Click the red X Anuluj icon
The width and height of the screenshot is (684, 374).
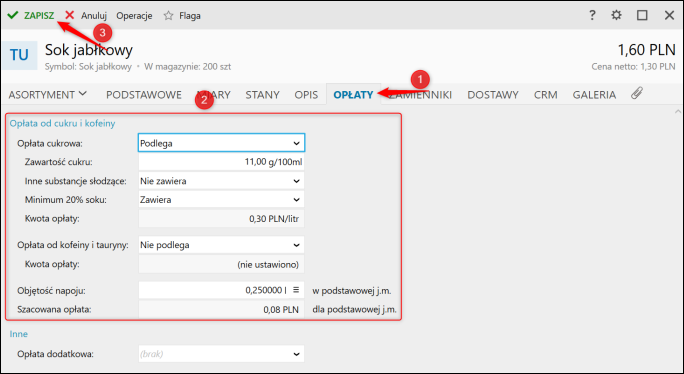click(x=70, y=15)
